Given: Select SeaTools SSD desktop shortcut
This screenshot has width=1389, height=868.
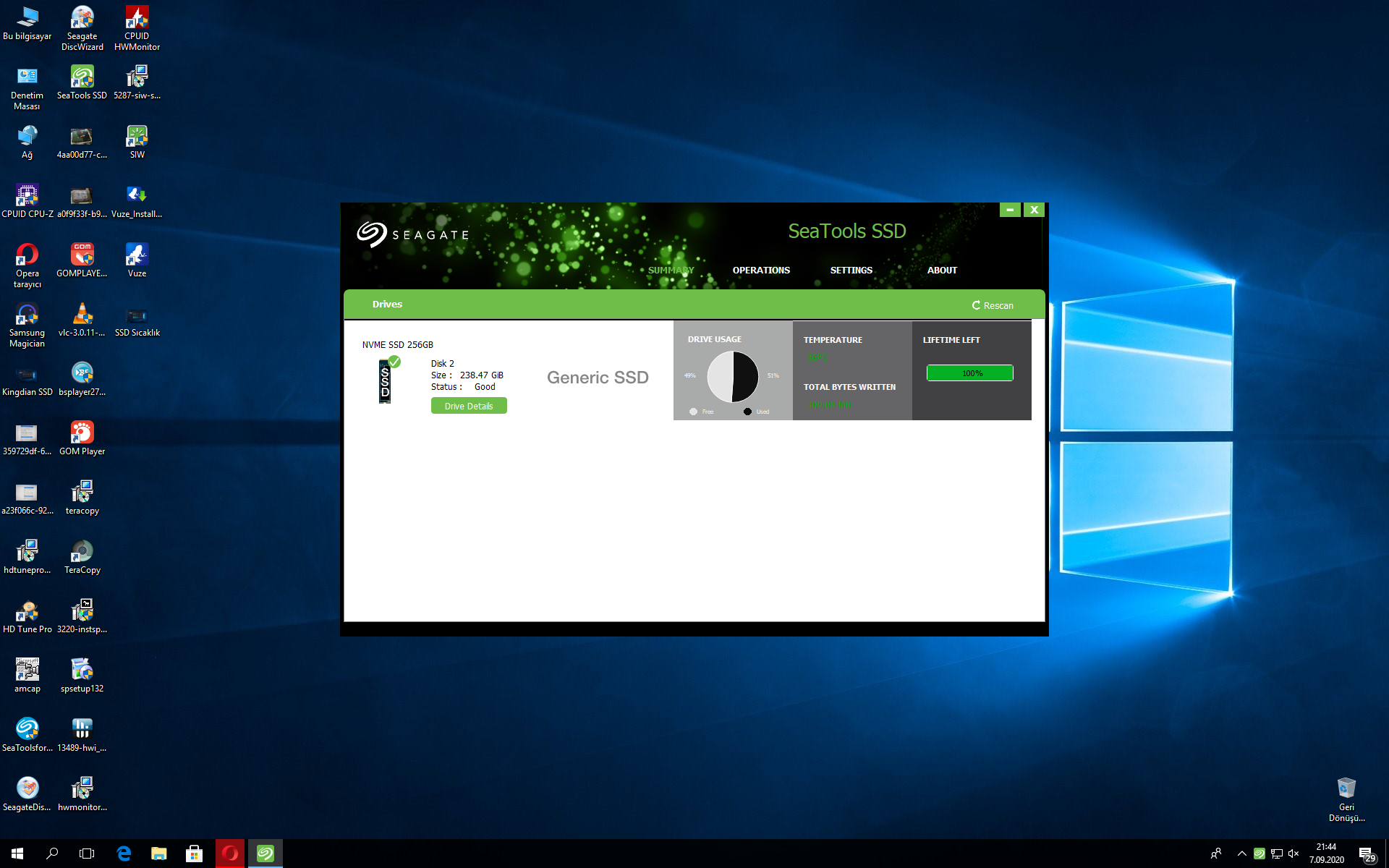Looking at the screenshot, I should pyautogui.click(x=82, y=82).
